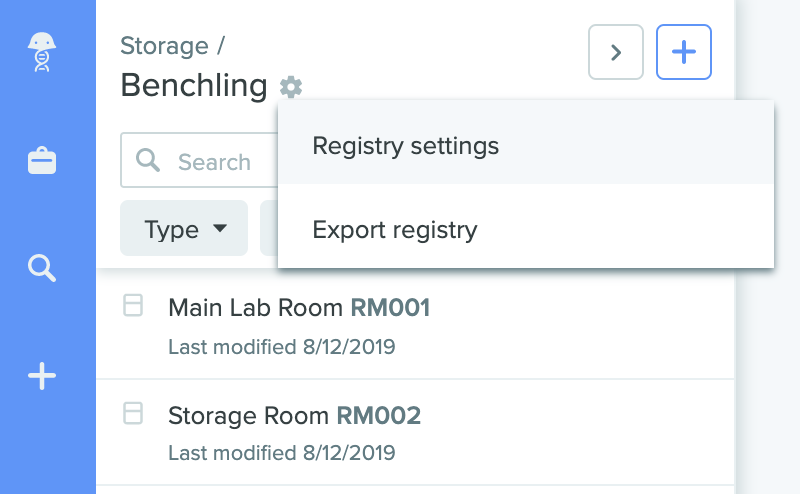800x494 pixels.
Task: Focus the Search input field
Action: [x=199, y=160]
